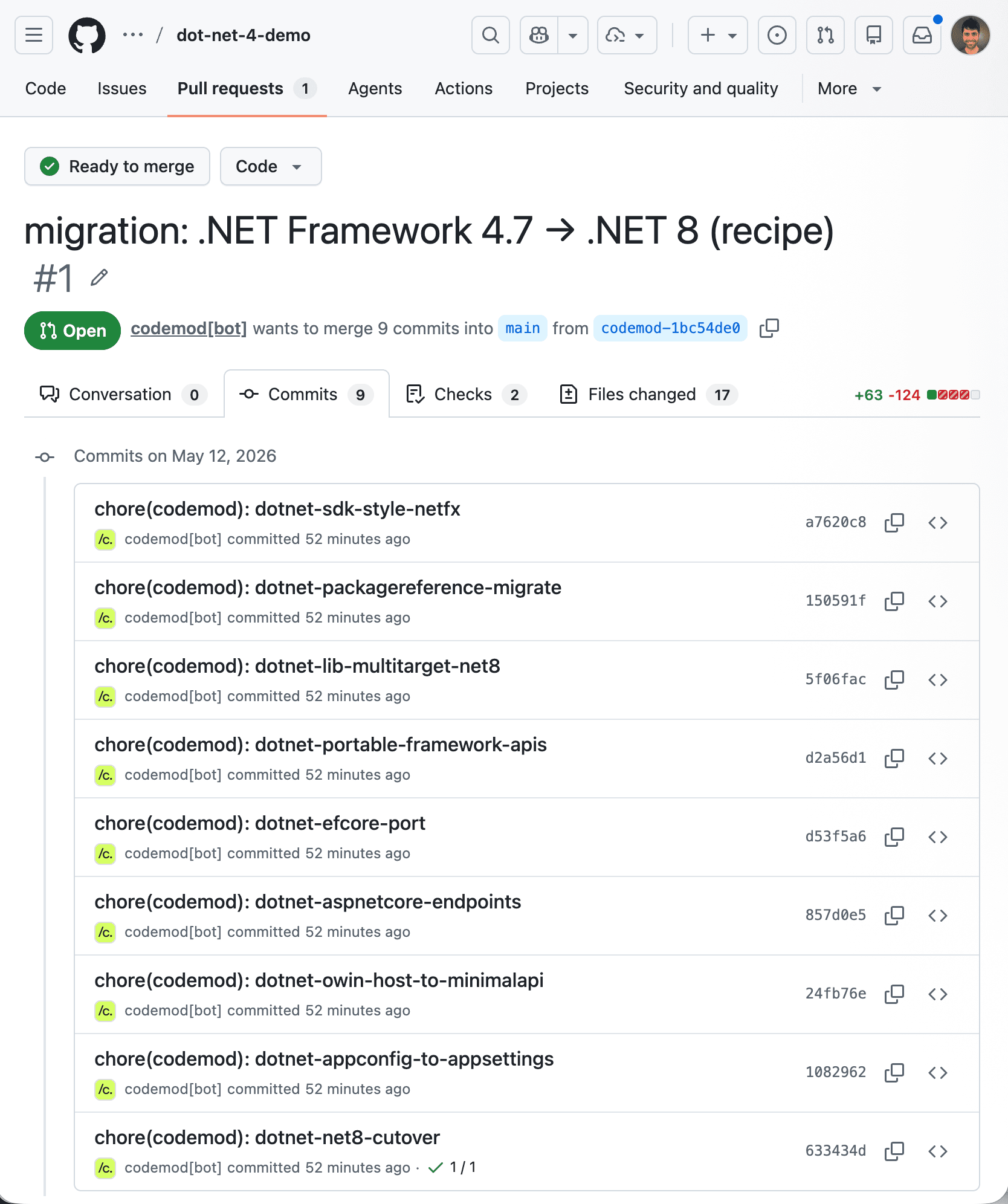The image size is (1008, 1204).
Task: Open the user profile avatar menu
Action: [x=971, y=35]
